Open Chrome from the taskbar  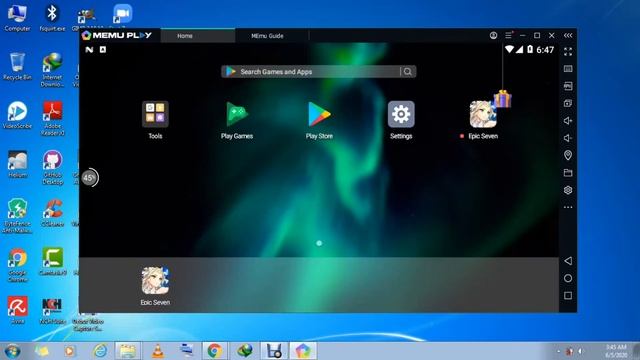click(x=214, y=351)
